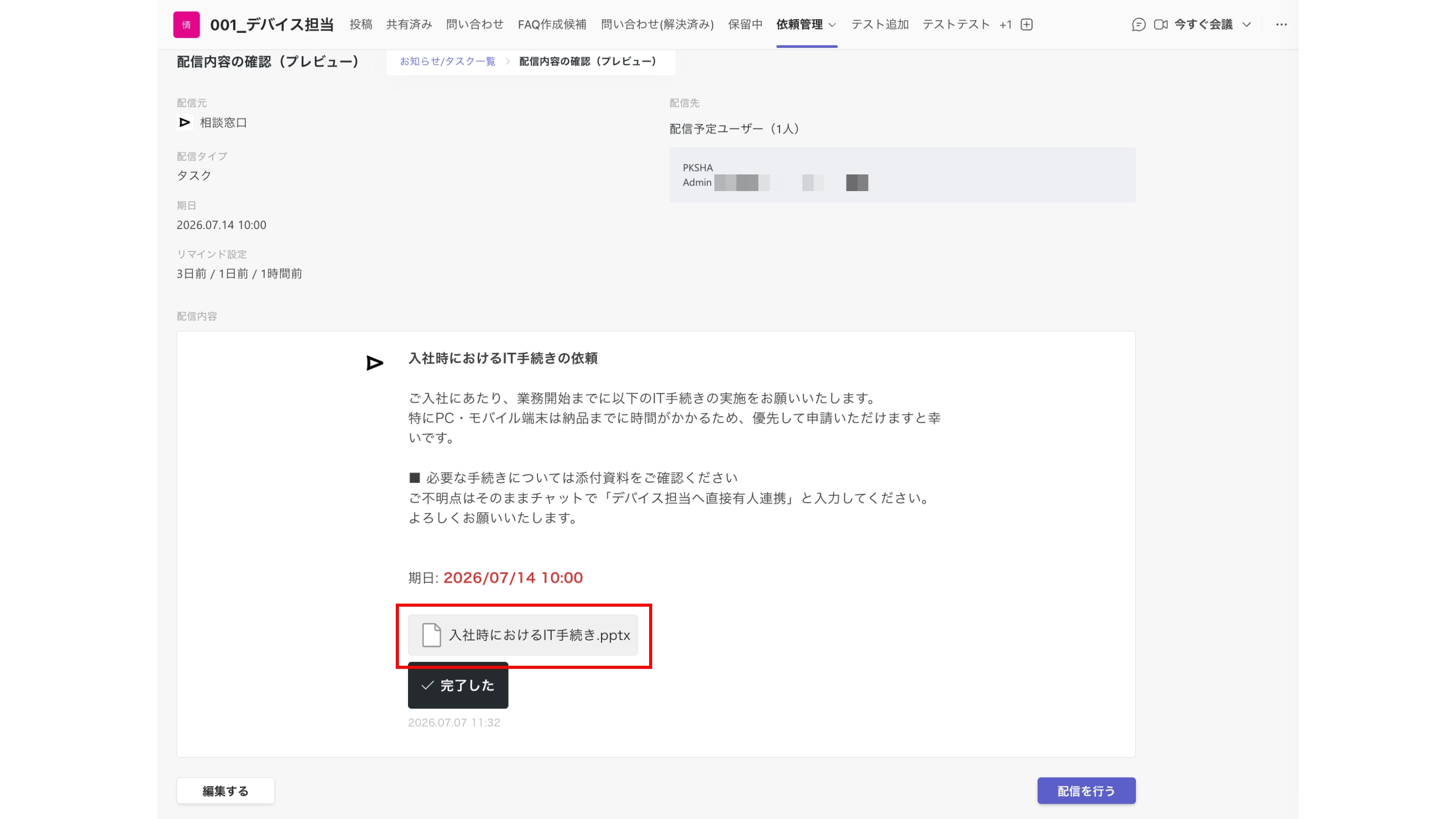Switch to the 投稿 tab
Screen dimensions: 1456x819
pos(360,25)
